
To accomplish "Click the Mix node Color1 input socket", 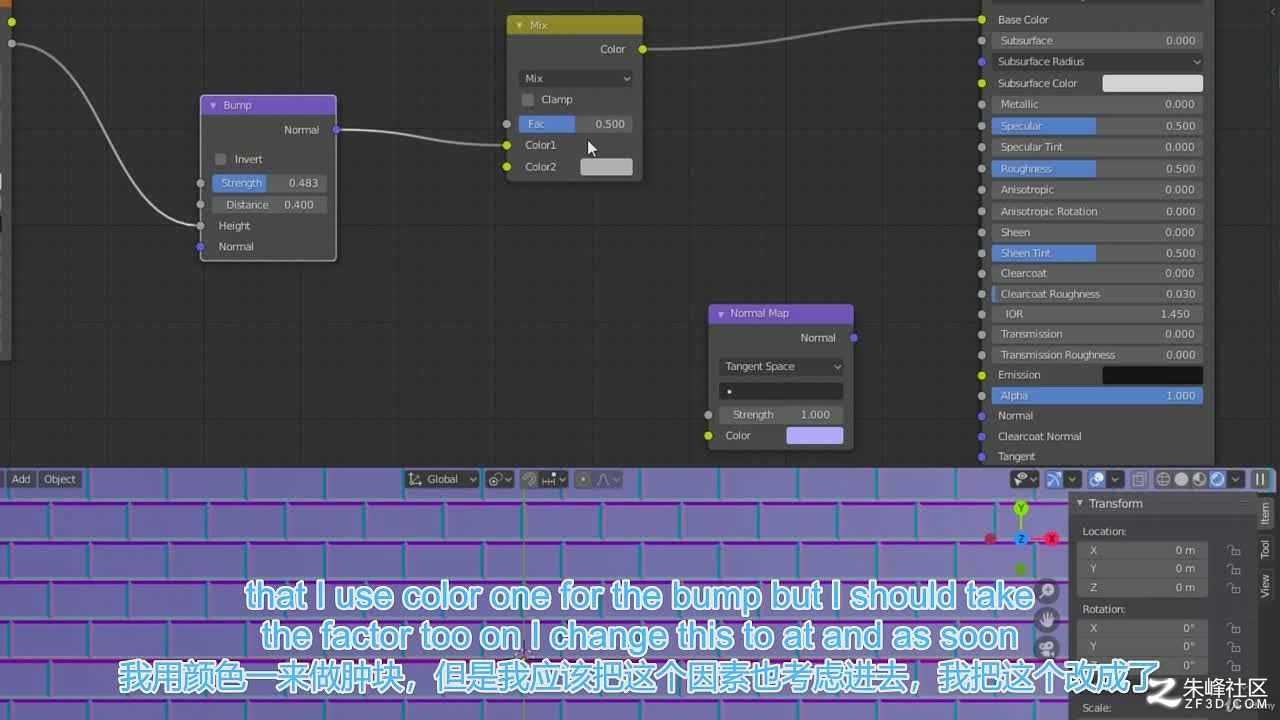I will [507, 145].
